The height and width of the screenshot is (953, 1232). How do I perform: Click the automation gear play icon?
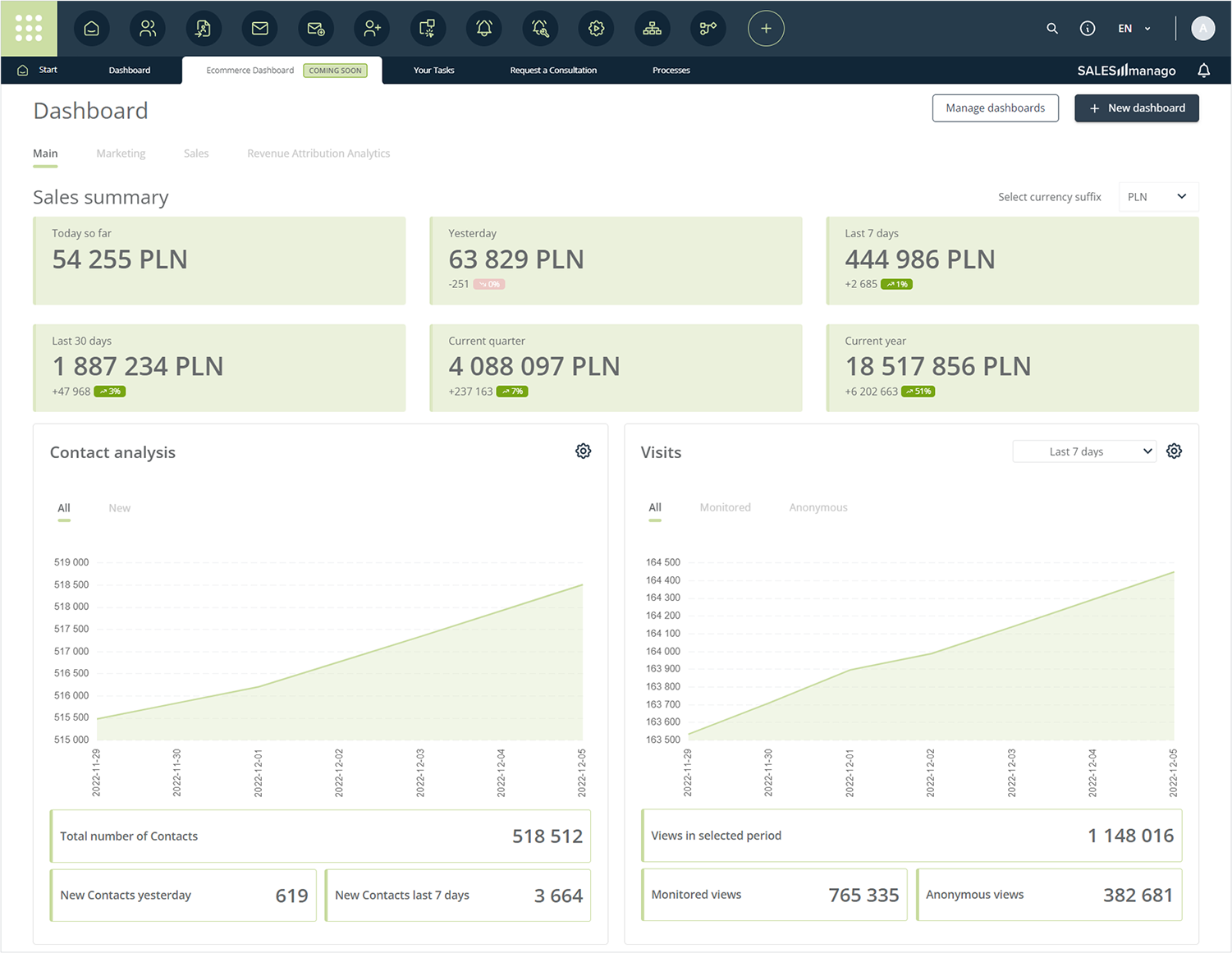pos(596,29)
